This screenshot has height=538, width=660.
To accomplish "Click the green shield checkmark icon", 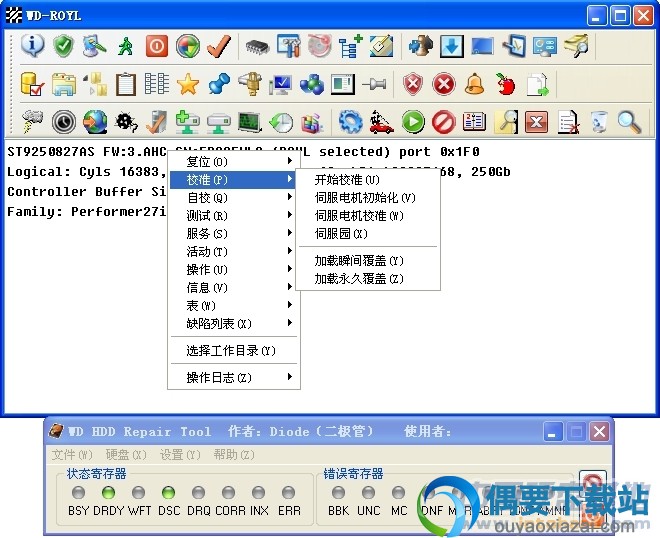I will [64, 45].
